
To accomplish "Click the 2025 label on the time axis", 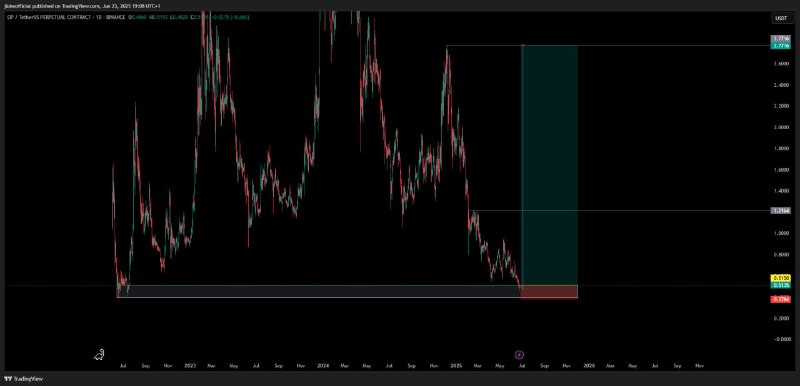I will coord(456,366).
